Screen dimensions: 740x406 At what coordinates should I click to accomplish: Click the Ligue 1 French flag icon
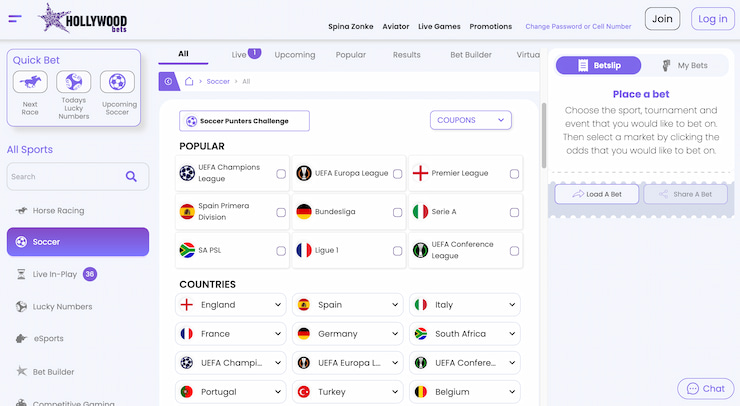click(x=304, y=250)
